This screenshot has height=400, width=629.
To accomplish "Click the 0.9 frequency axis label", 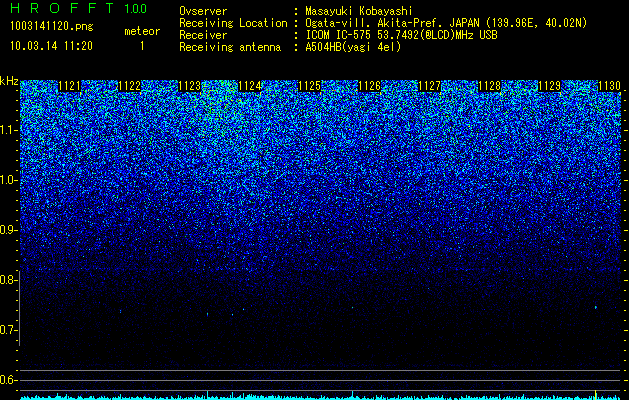I will [8, 230].
